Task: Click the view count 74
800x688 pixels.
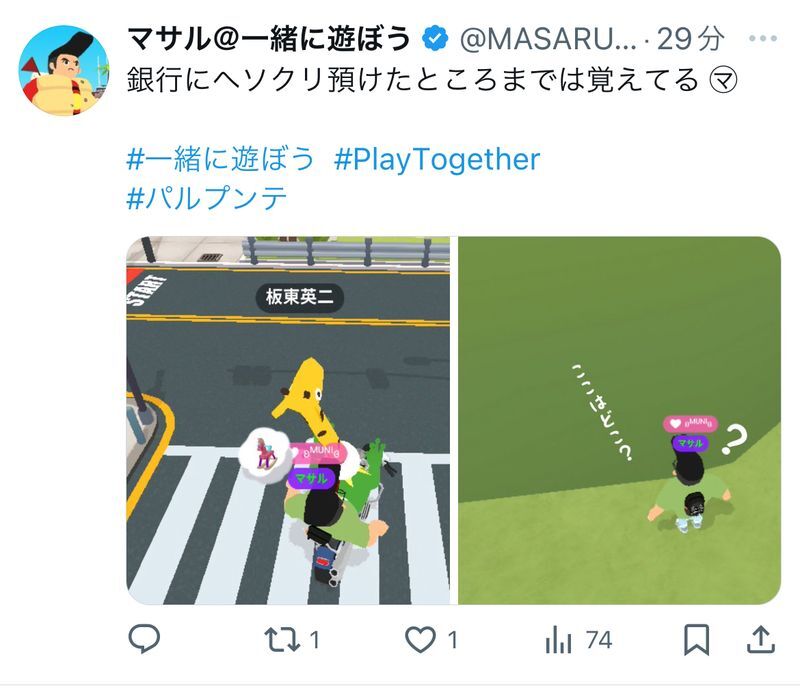Action: (598, 640)
